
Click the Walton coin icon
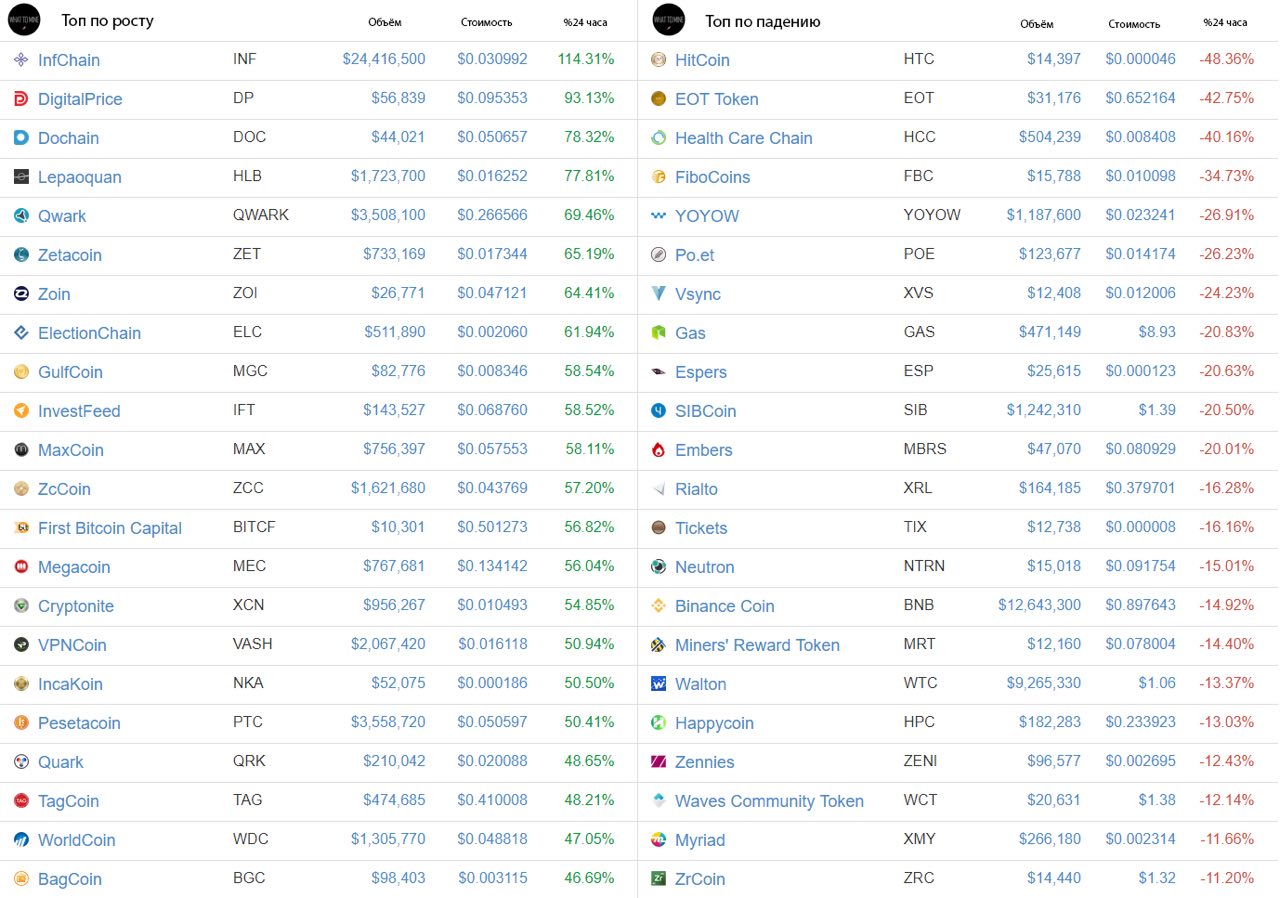(658, 684)
